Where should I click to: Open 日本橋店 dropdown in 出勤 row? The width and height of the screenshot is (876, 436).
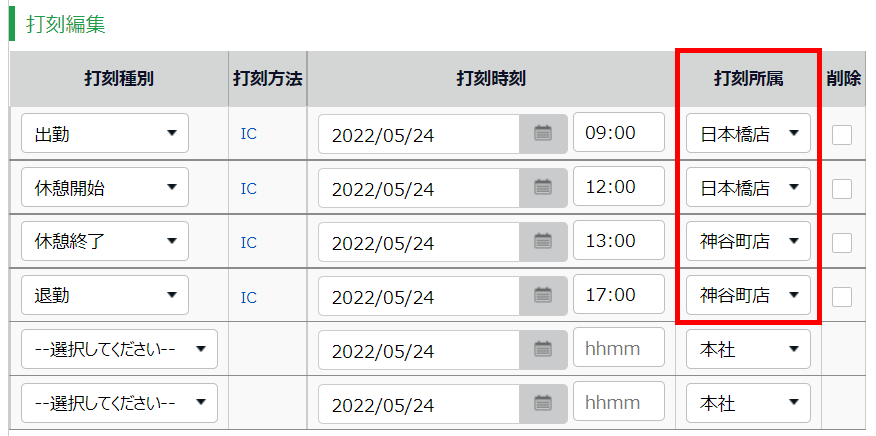[748, 133]
